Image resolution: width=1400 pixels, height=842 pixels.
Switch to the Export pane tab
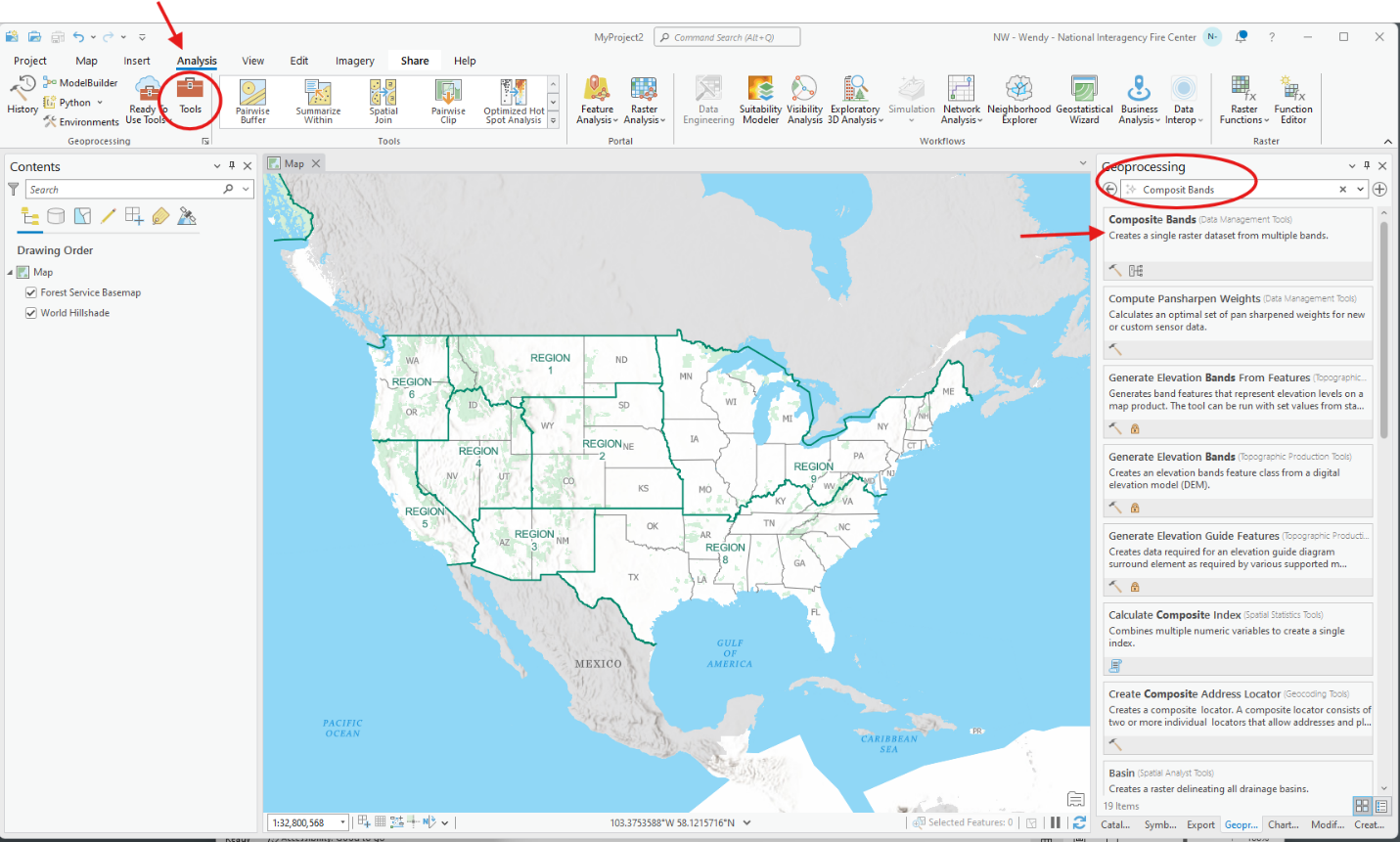tap(1200, 824)
